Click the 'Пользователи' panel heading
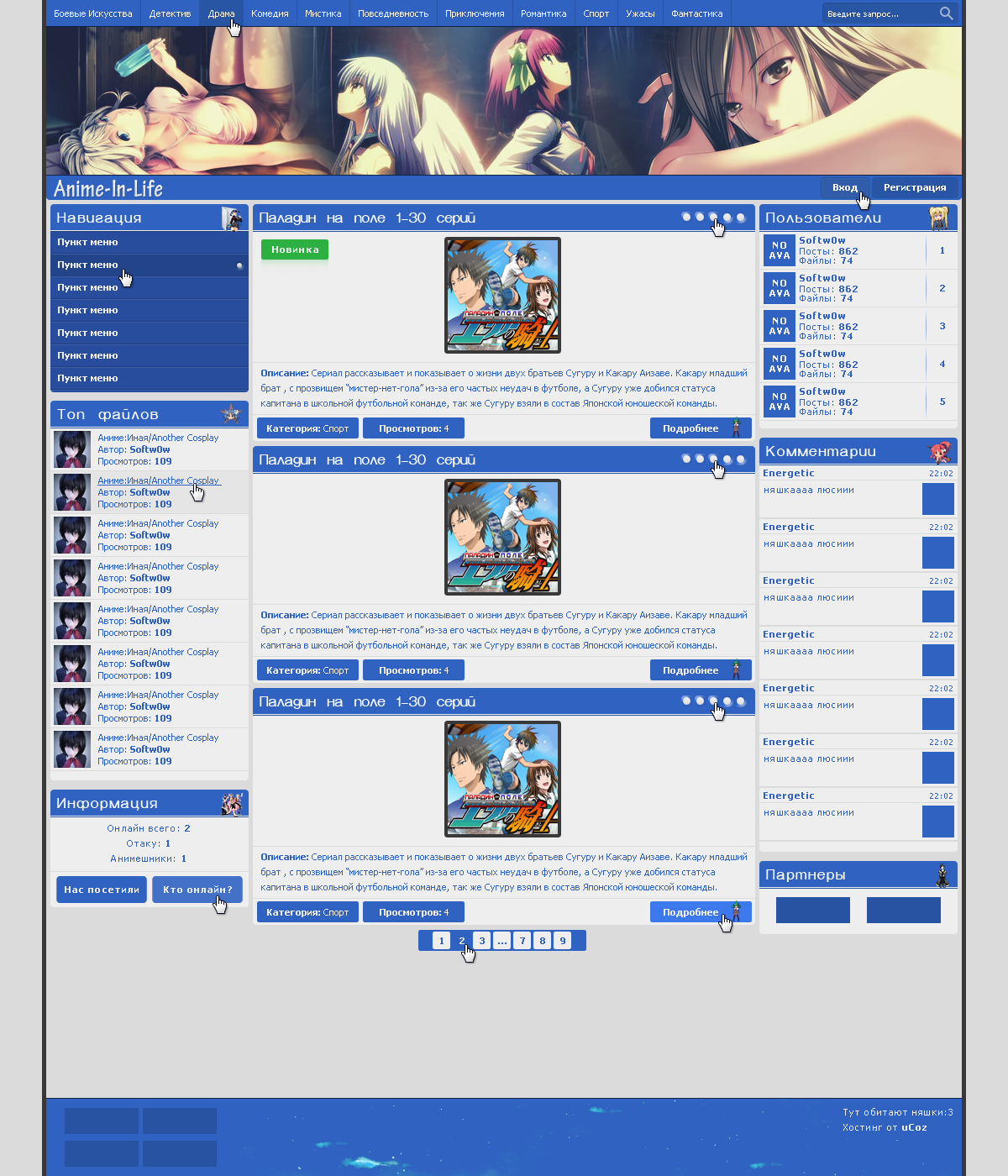The width and height of the screenshot is (1008, 1176). click(823, 218)
